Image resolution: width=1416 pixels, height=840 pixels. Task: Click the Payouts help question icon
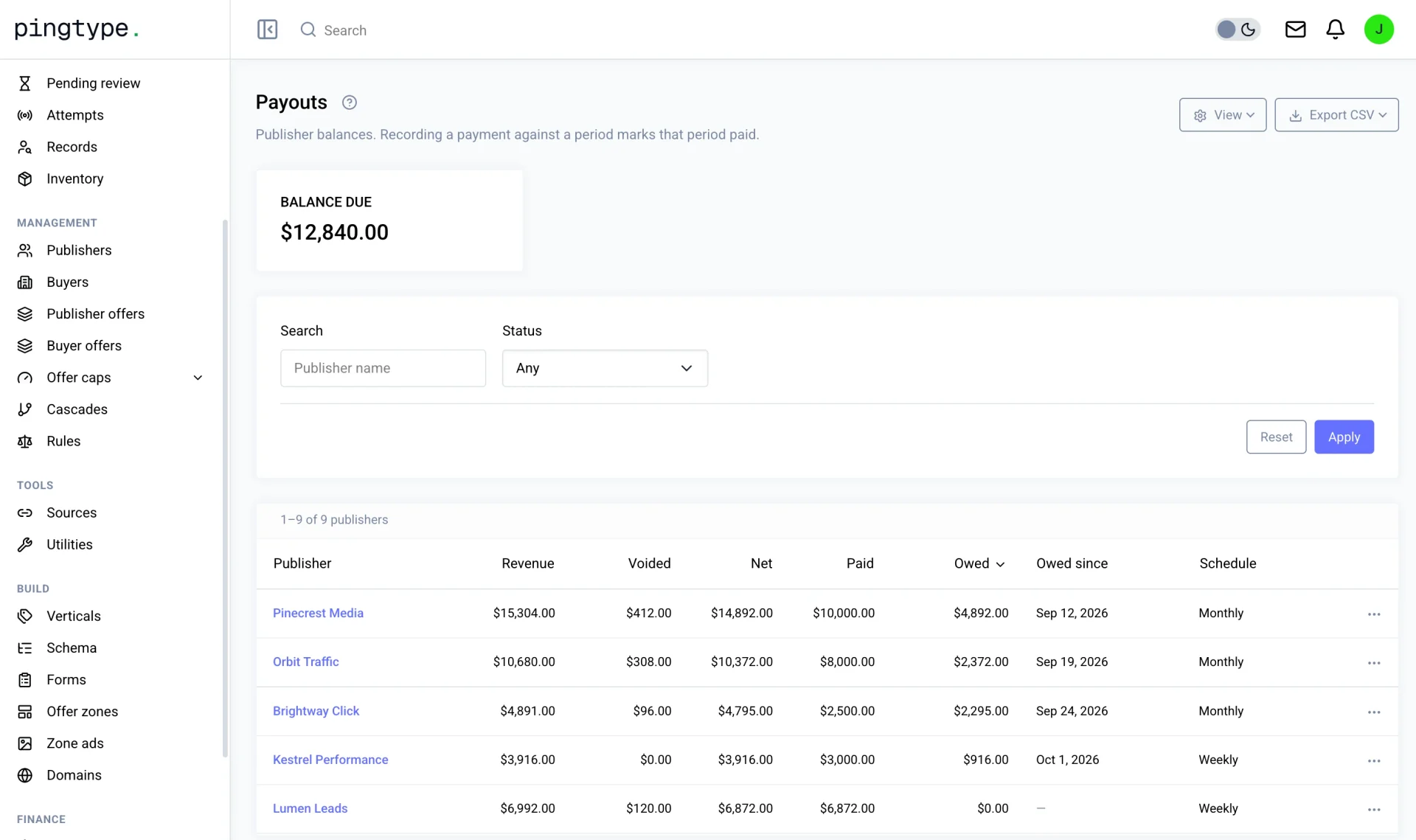(x=350, y=103)
